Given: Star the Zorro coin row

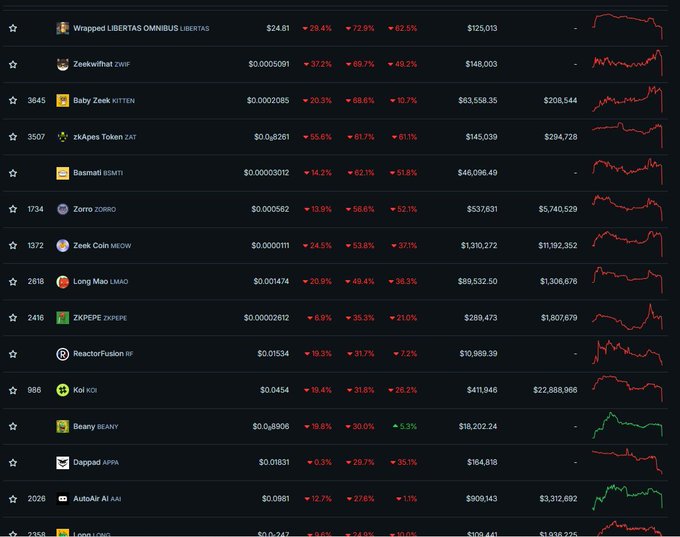Looking at the screenshot, I should [x=13, y=209].
